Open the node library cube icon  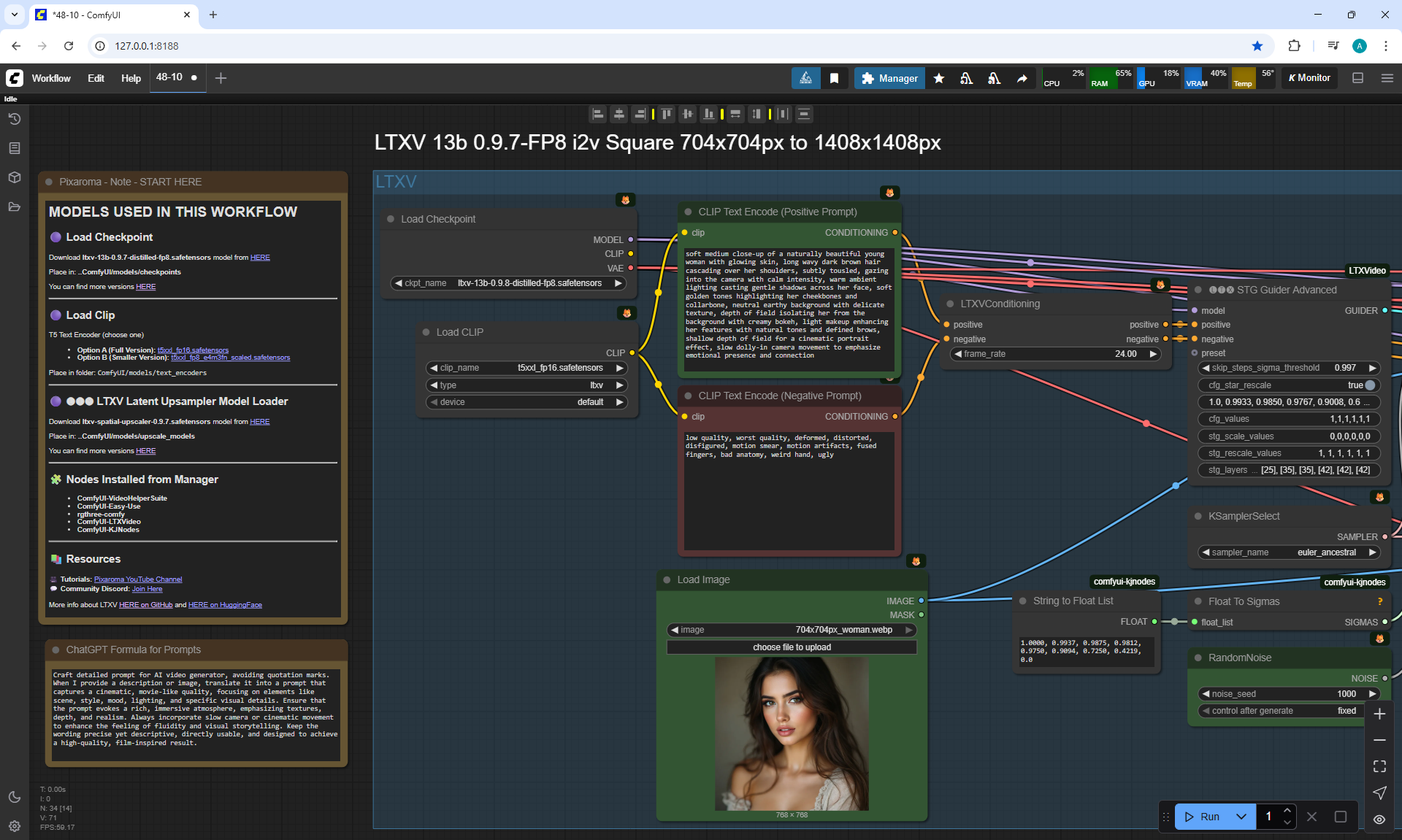14,177
